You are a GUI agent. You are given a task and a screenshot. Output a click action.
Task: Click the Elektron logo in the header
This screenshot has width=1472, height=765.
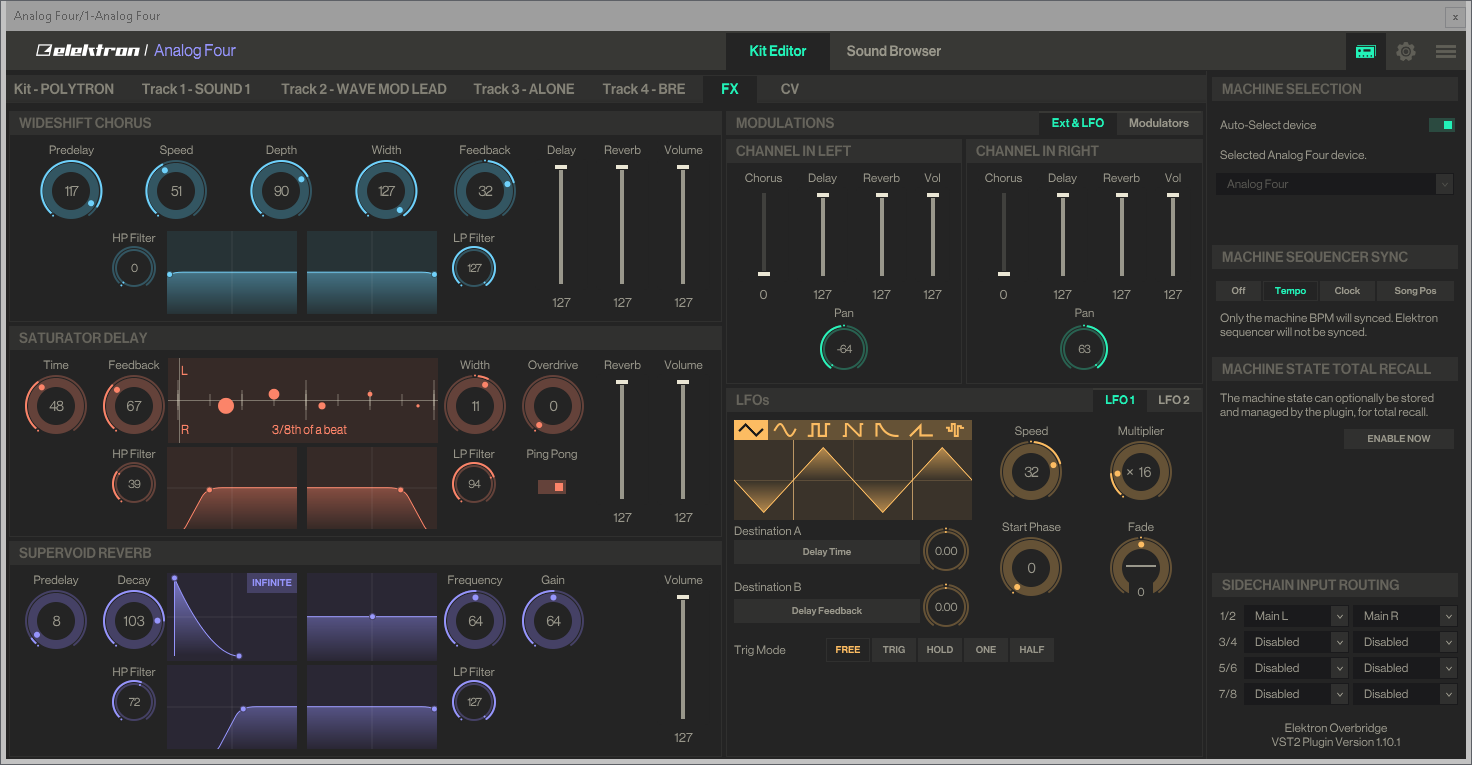coord(87,50)
